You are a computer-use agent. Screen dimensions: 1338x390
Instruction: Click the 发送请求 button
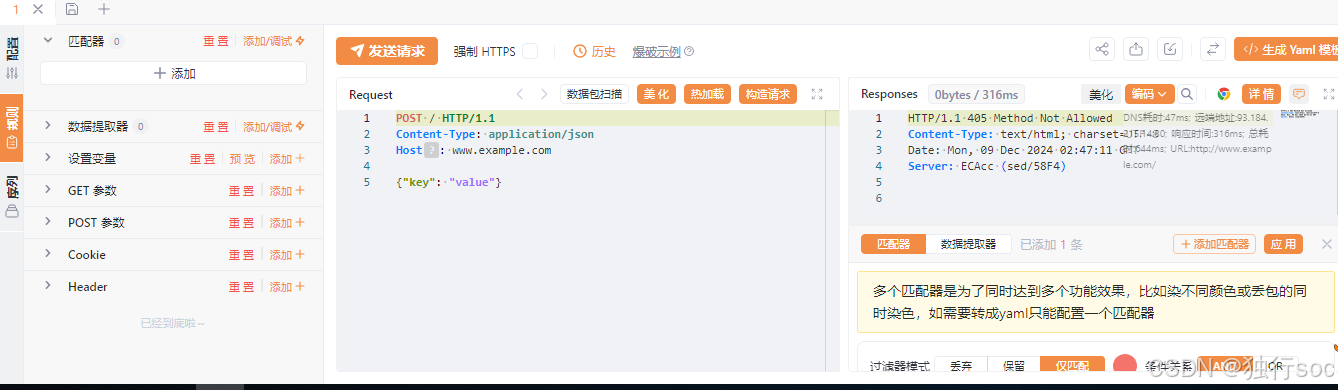tap(387, 51)
